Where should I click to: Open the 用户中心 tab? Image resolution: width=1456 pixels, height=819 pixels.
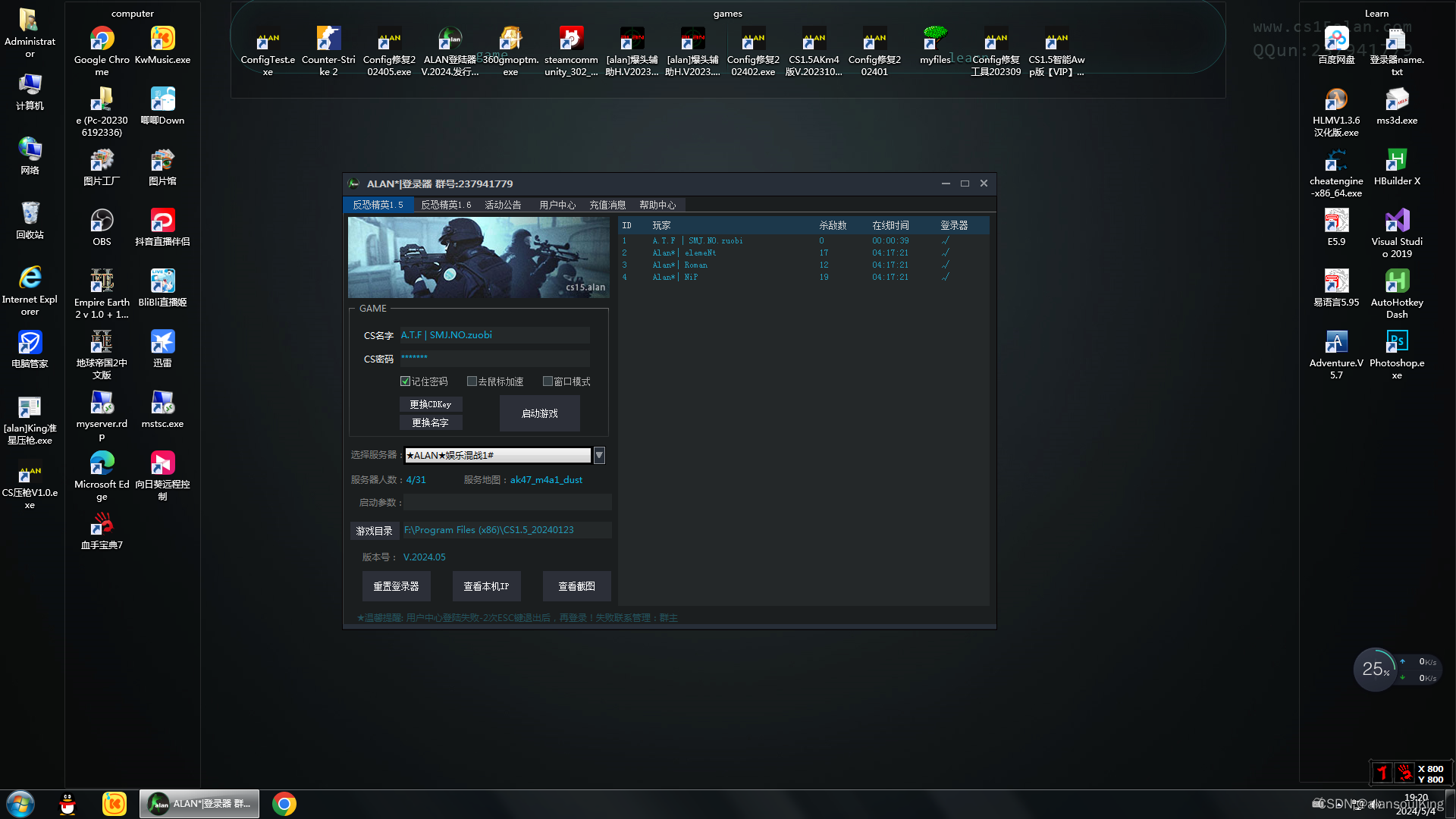pyautogui.click(x=557, y=205)
